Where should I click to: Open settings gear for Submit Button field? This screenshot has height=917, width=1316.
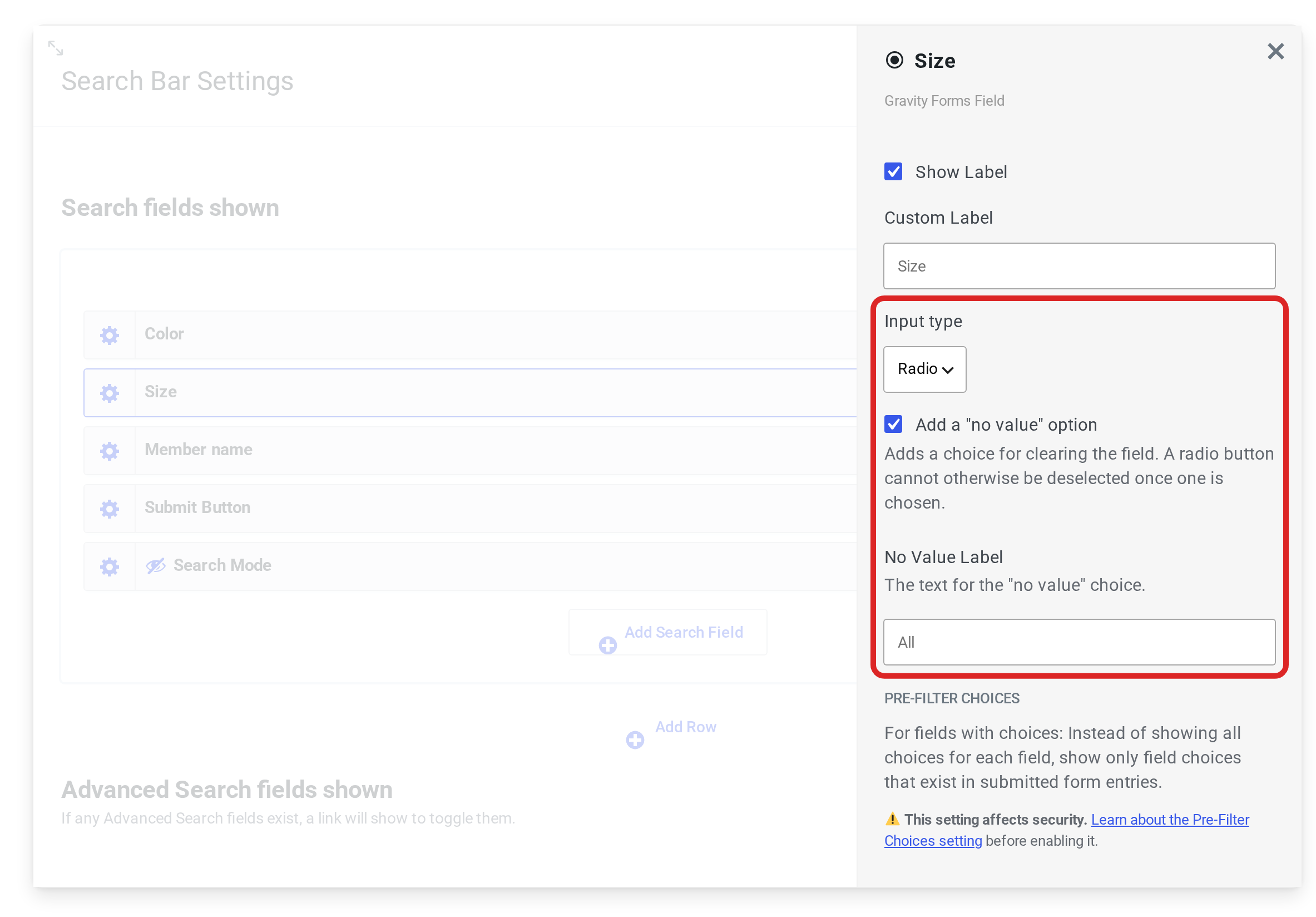(x=110, y=509)
